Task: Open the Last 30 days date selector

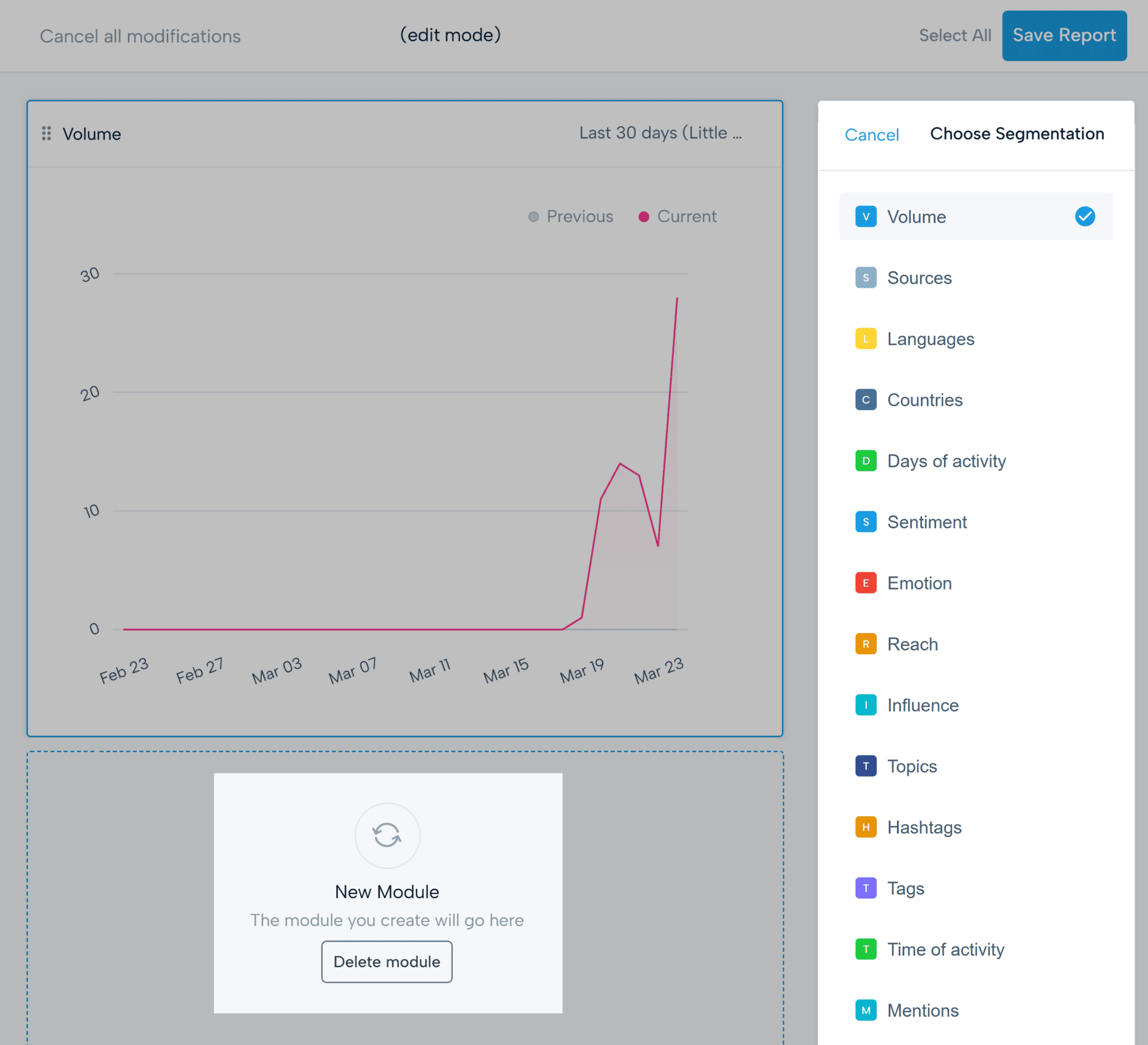Action: click(660, 133)
